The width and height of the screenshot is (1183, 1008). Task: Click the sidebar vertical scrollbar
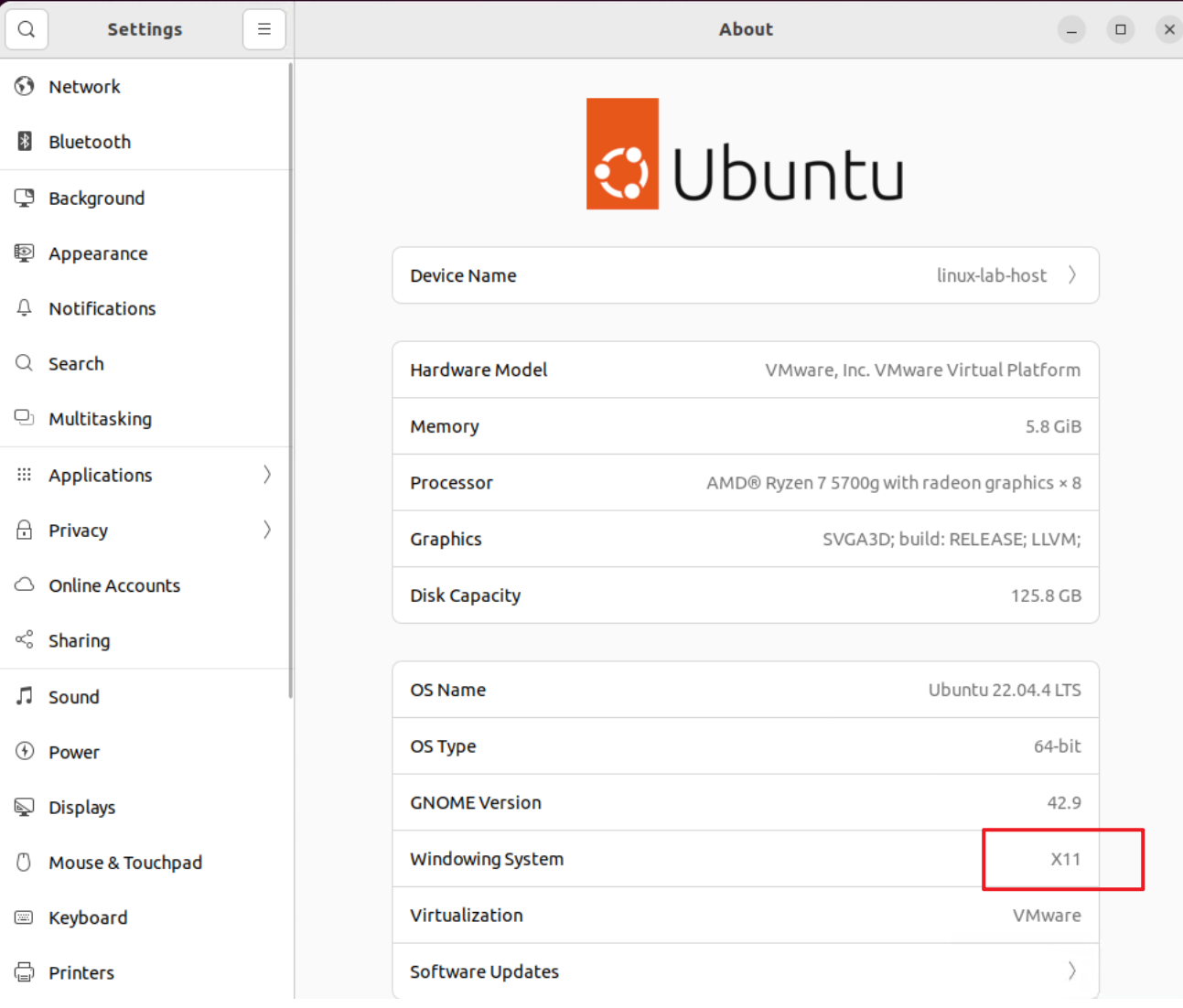(291, 380)
